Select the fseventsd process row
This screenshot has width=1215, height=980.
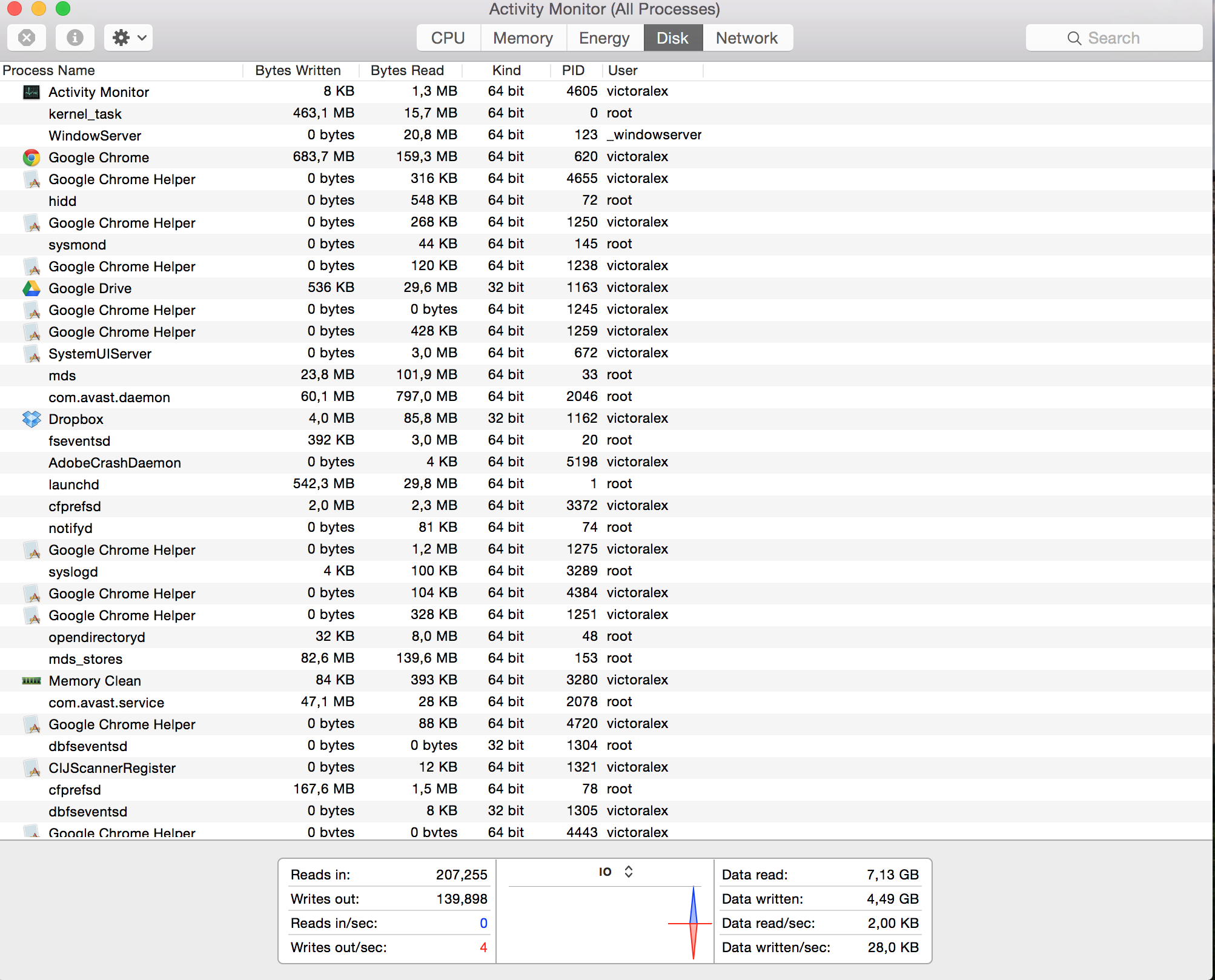(607, 441)
